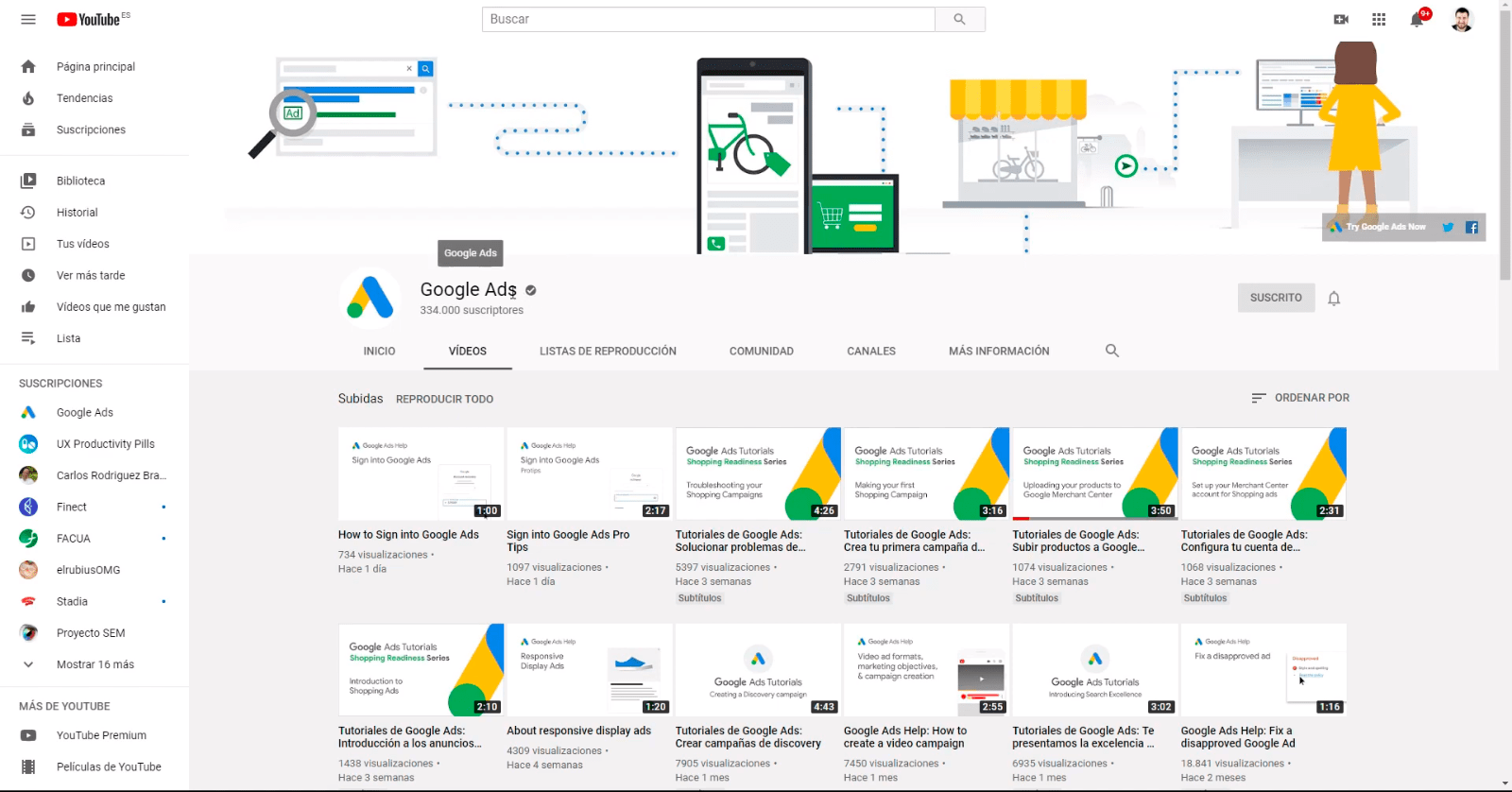
Task: Open Introduction to Shopping Ads thumbnail
Action: [421, 669]
